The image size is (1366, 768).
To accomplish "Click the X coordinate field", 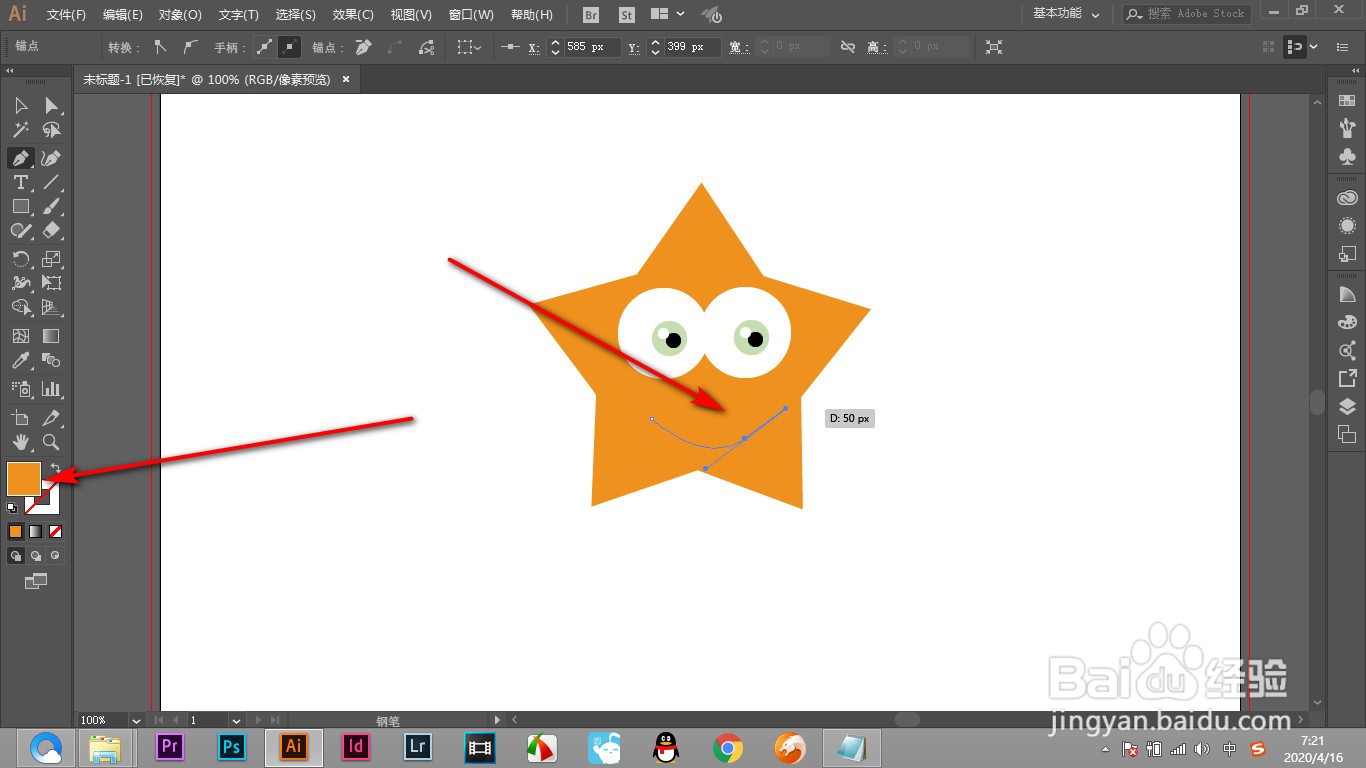I will click(x=590, y=47).
